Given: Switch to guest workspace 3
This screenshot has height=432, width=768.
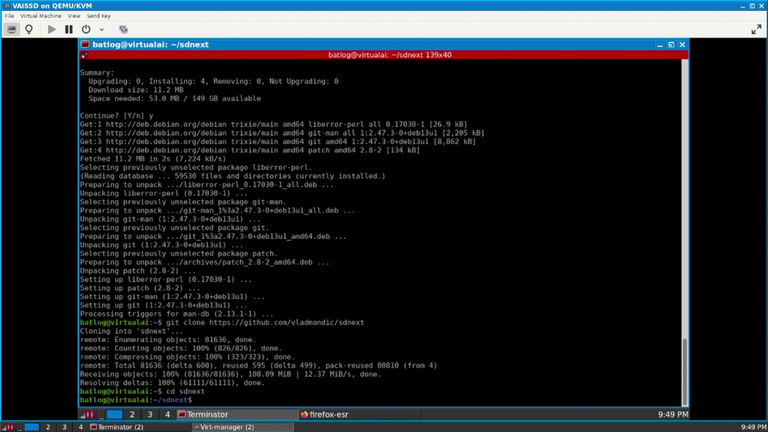Looking at the screenshot, I should pos(149,414).
